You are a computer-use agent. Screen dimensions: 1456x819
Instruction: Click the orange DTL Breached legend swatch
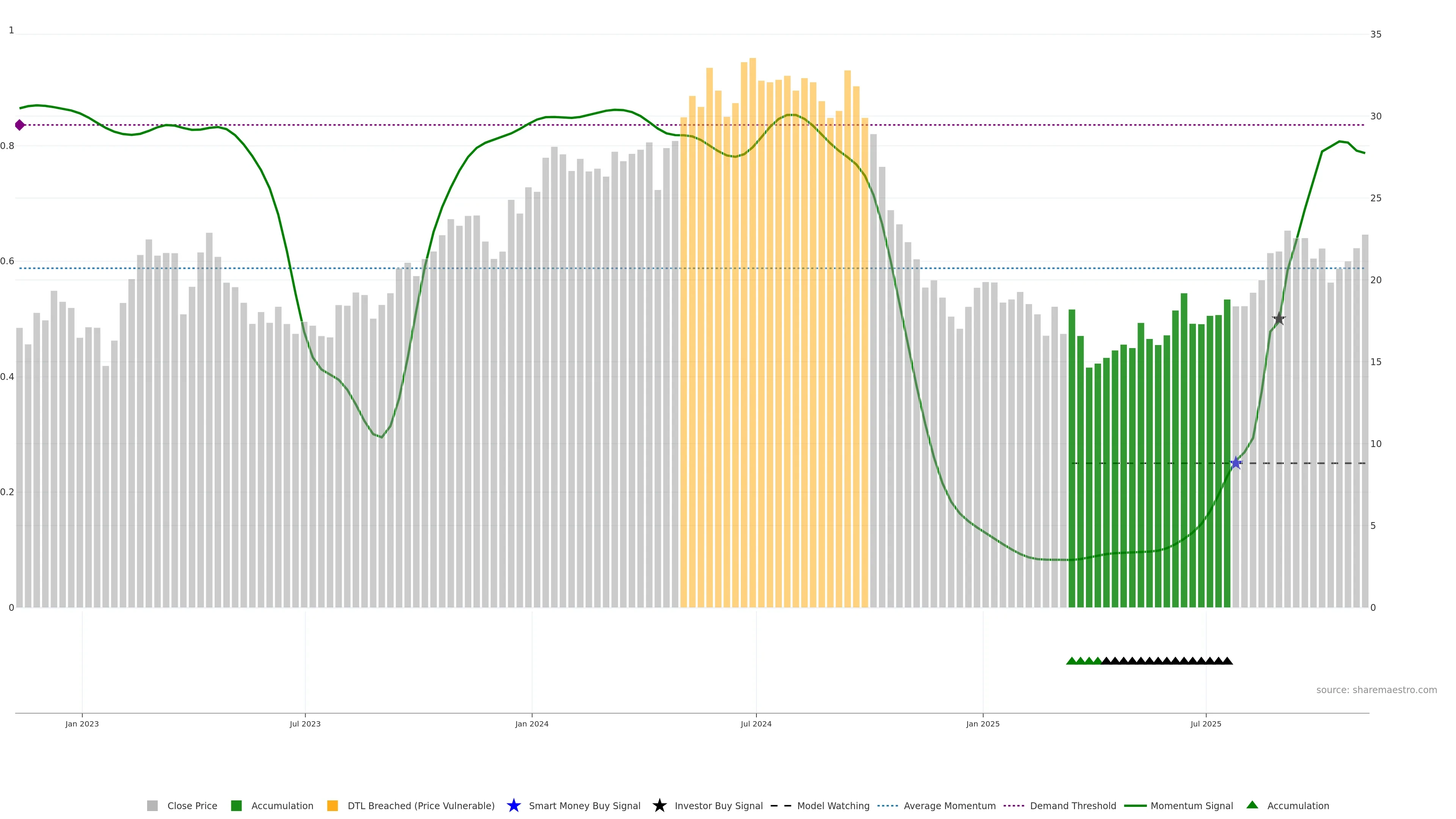pos(333,805)
